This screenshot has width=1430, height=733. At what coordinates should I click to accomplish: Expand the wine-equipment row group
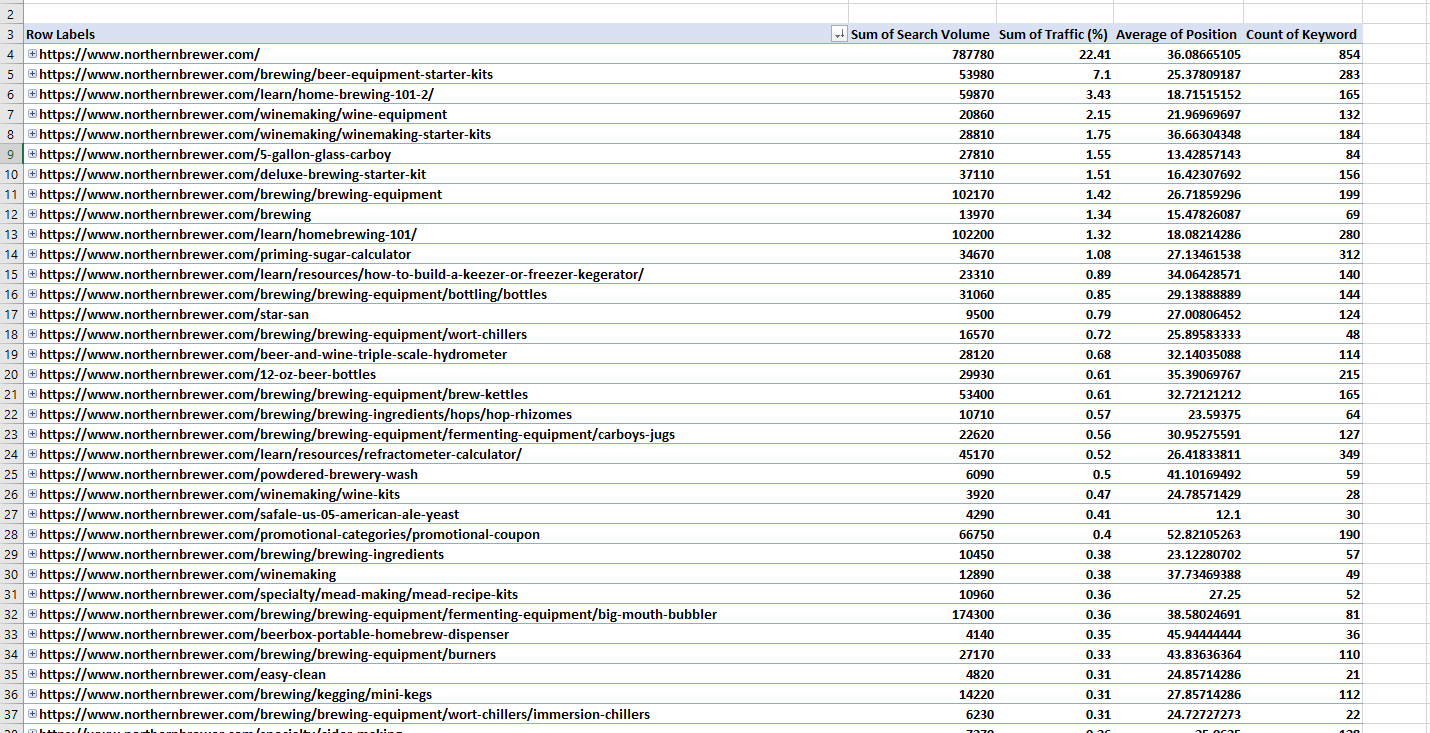coord(30,114)
